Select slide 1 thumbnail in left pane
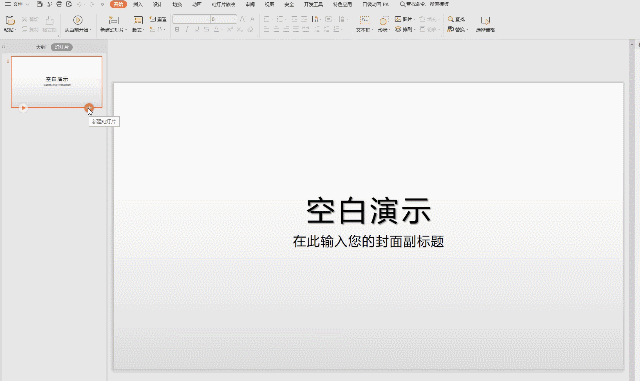The image size is (640, 381). pyautogui.click(x=57, y=82)
